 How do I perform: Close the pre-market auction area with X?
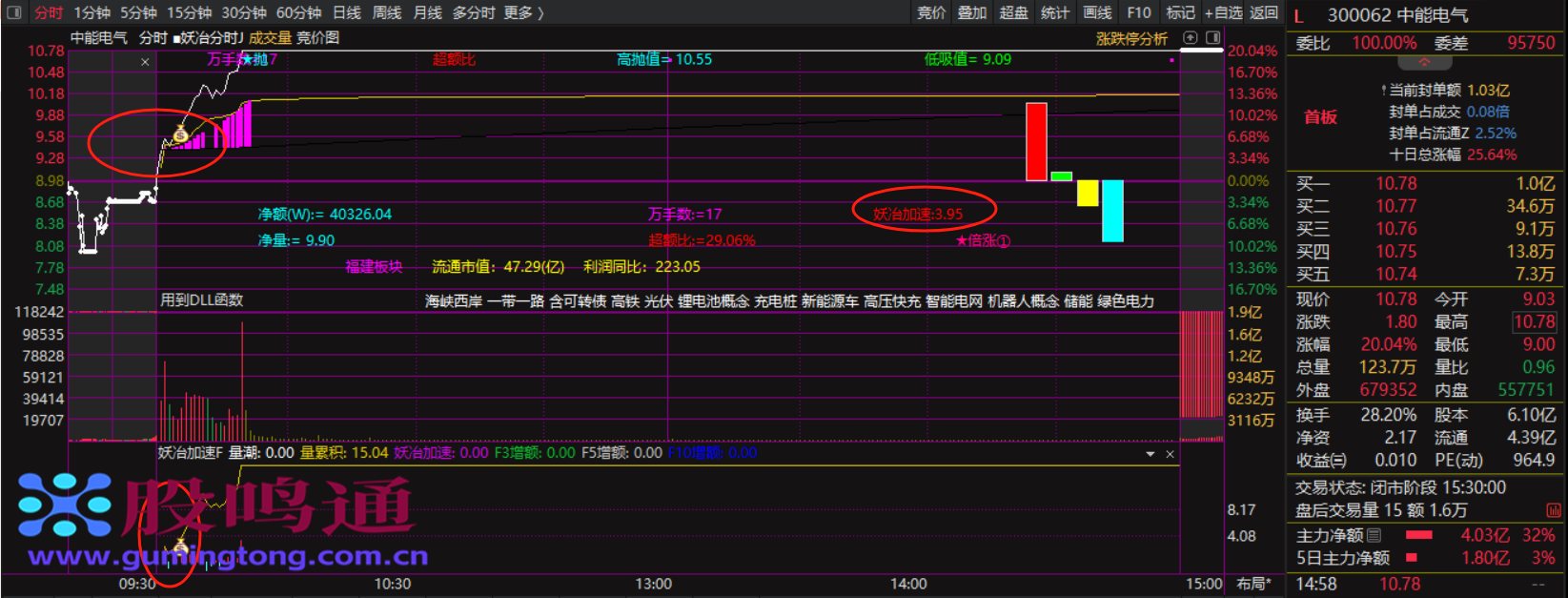pos(145,62)
